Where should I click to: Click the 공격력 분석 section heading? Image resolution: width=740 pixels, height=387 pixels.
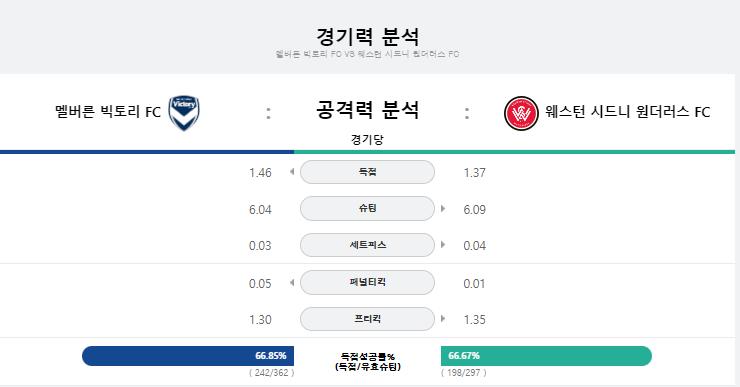(x=367, y=109)
